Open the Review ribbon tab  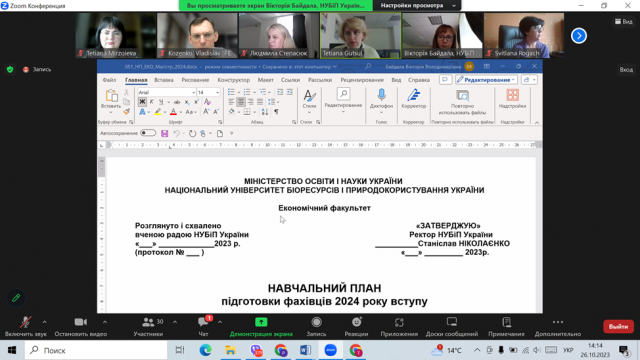362,80
